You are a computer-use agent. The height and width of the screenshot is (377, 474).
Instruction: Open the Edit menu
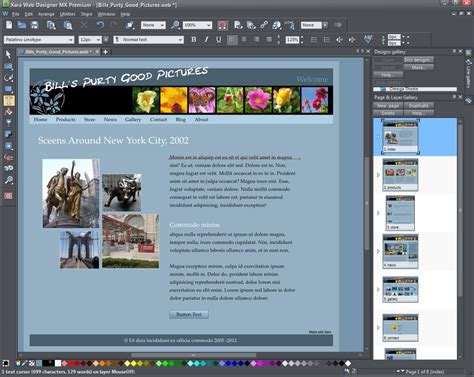coord(29,14)
